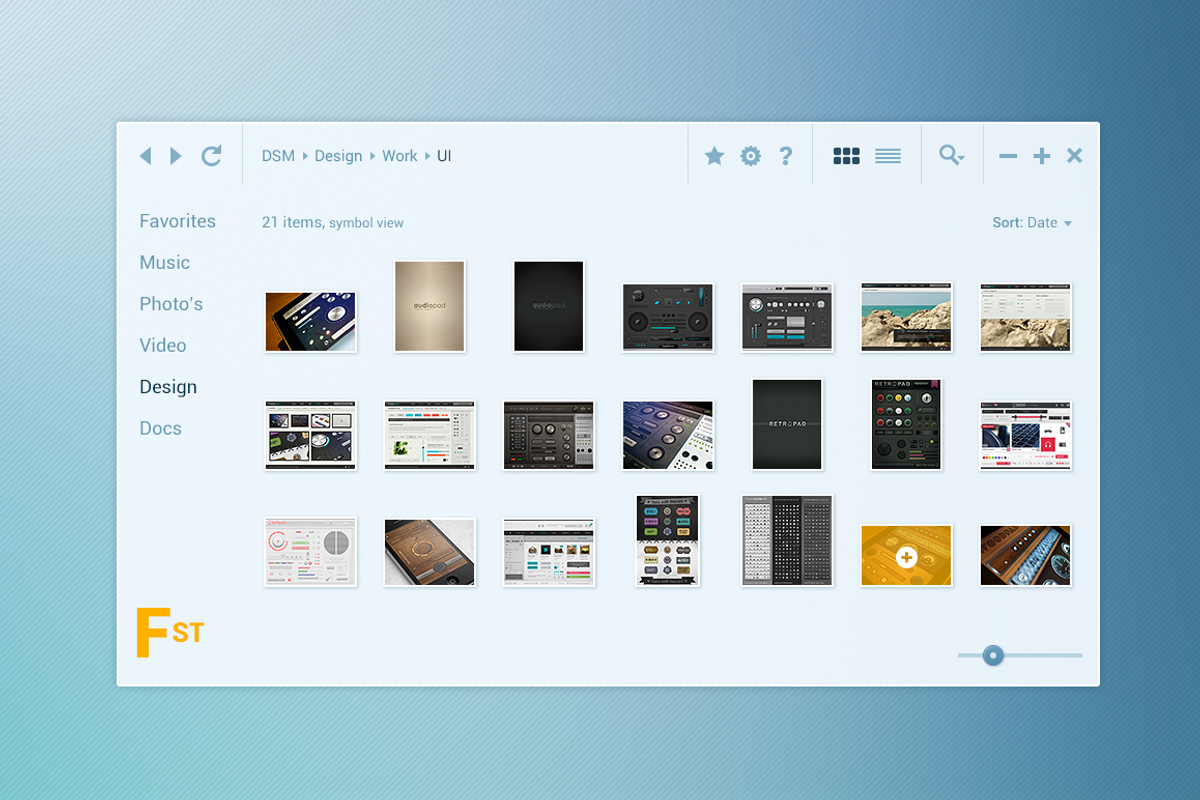
Task: Expand the arrow after the Design breadcrumb
Action: [372, 156]
